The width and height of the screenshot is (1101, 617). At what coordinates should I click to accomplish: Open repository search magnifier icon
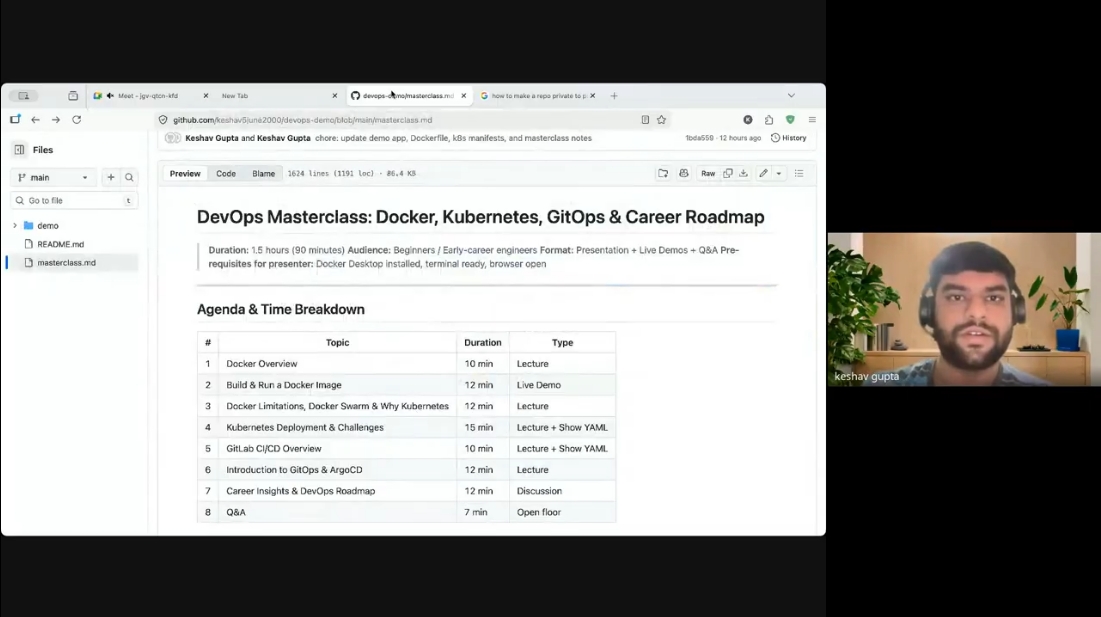click(130, 177)
